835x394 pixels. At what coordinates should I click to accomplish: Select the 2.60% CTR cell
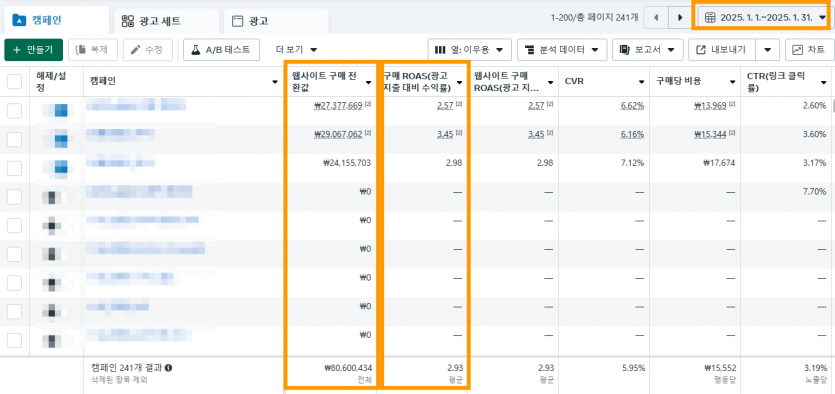click(x=814, y=105)
